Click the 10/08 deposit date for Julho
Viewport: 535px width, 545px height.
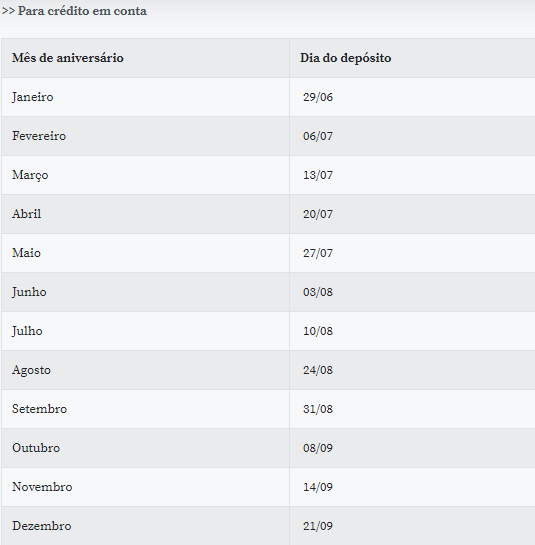coord(318,331)
